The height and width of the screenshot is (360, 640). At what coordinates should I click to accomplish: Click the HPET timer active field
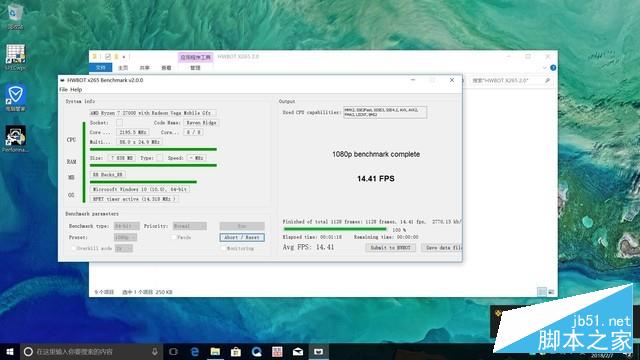134,199
